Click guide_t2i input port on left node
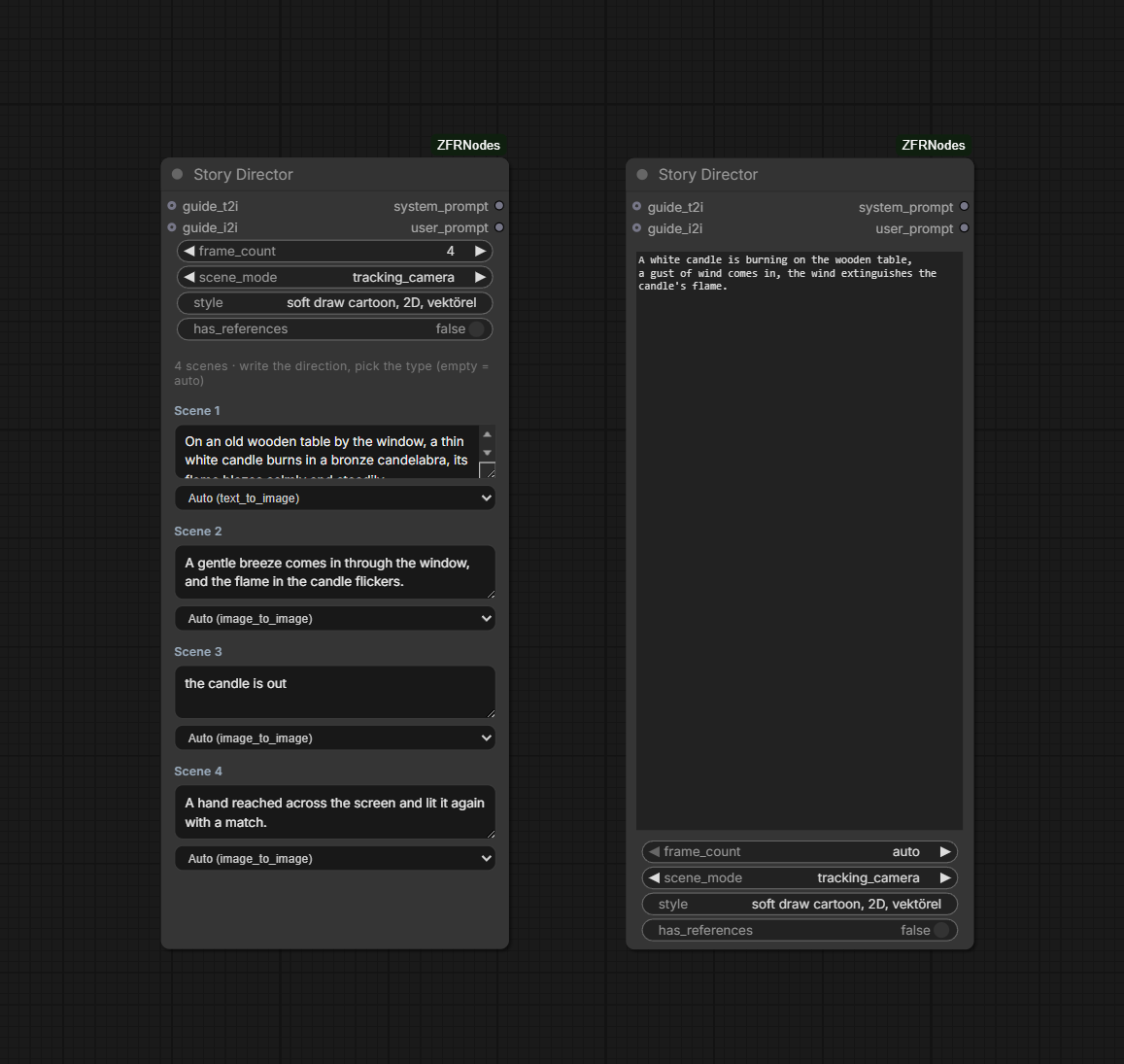Viewport: 1124px width, 1064px height. (172, 206)
